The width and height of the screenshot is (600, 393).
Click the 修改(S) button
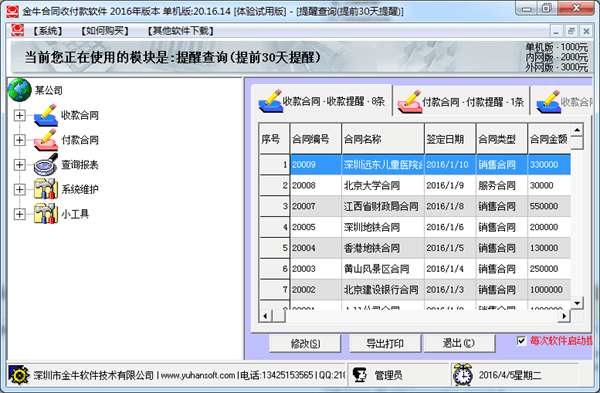click(305, 343)
